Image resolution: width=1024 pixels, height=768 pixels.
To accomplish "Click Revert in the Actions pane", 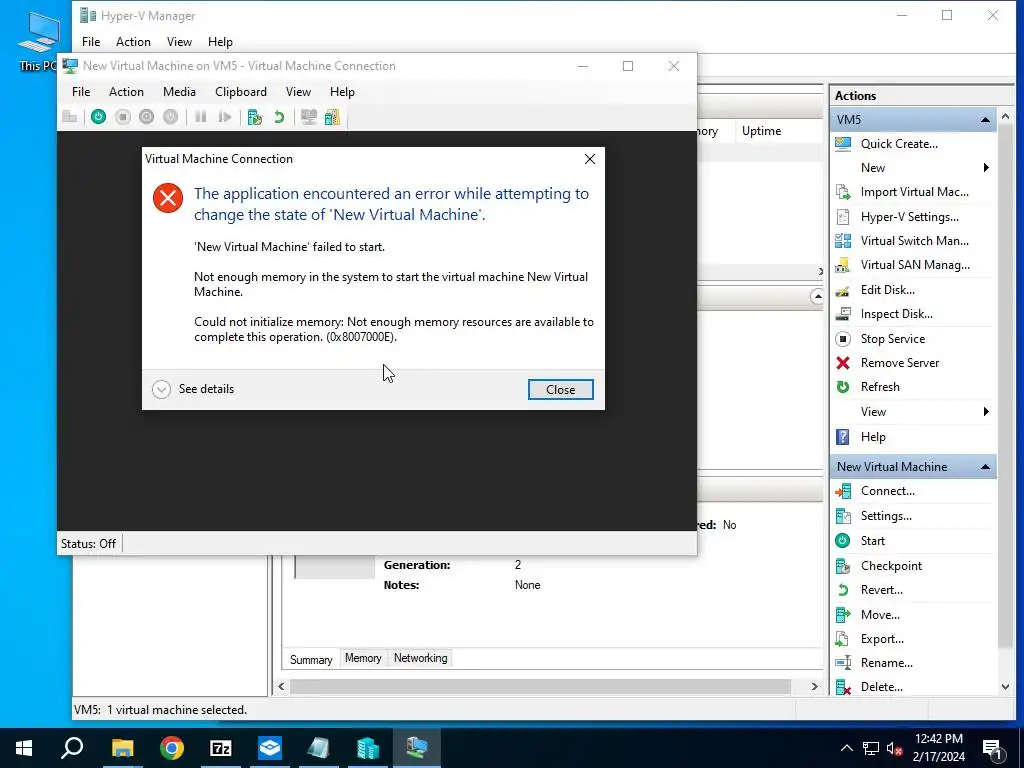I will pyautogui.click(x=881, y=590).
